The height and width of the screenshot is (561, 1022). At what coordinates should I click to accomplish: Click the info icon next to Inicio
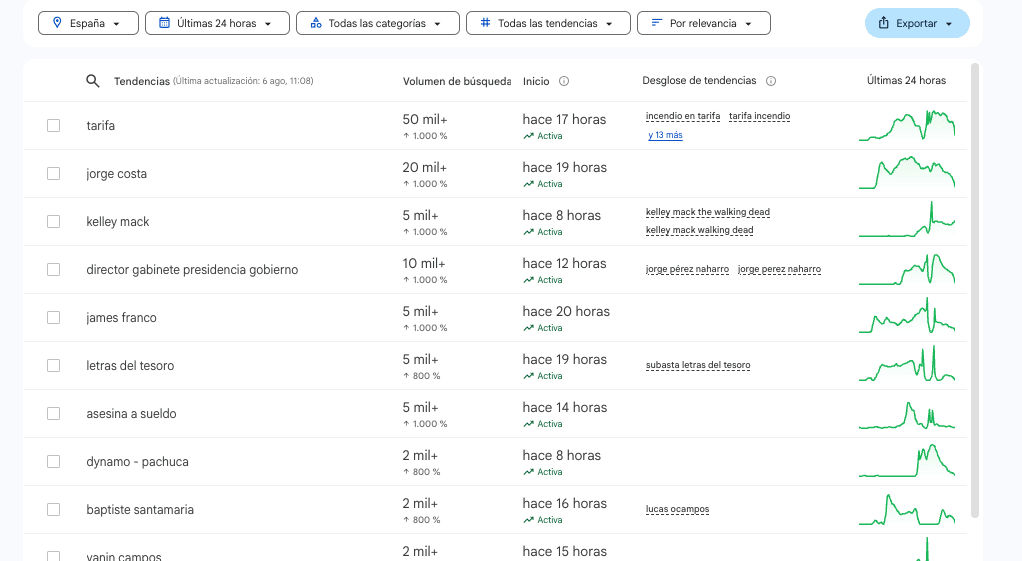click(x=564, y=81)
